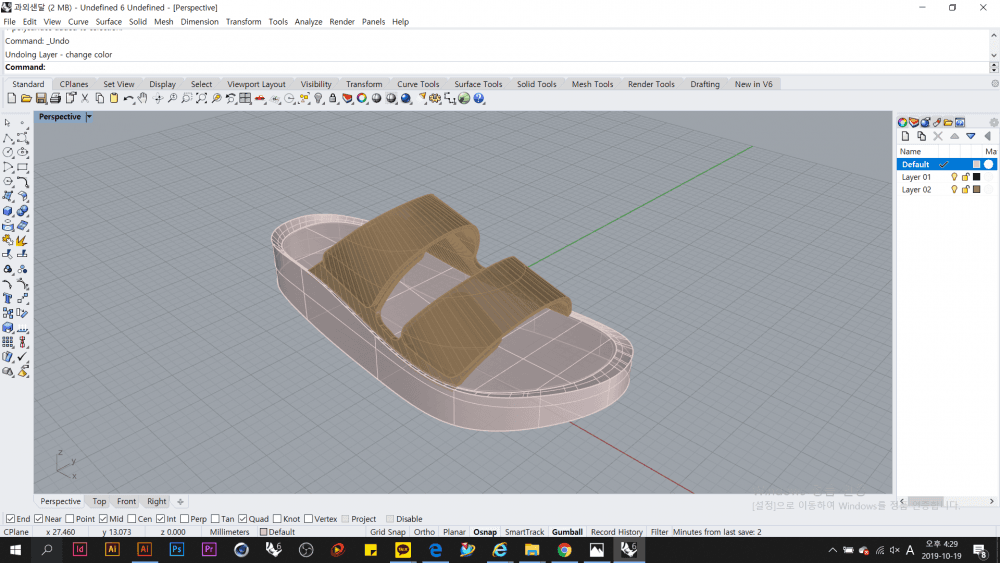1000x563 pixels.
Task: Change Layer 01 black color swatch
Action: click(976, 177)
